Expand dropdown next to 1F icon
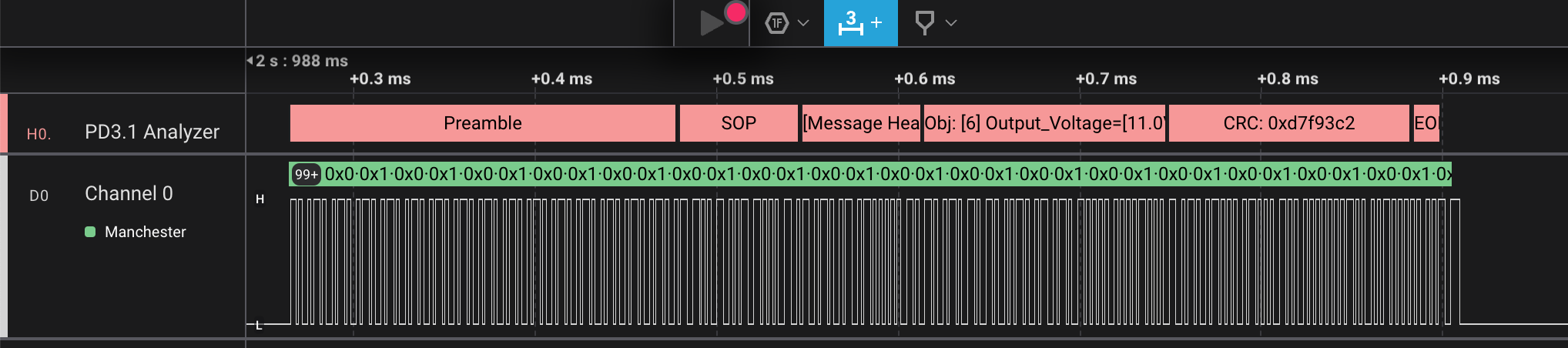 [803, 23]
